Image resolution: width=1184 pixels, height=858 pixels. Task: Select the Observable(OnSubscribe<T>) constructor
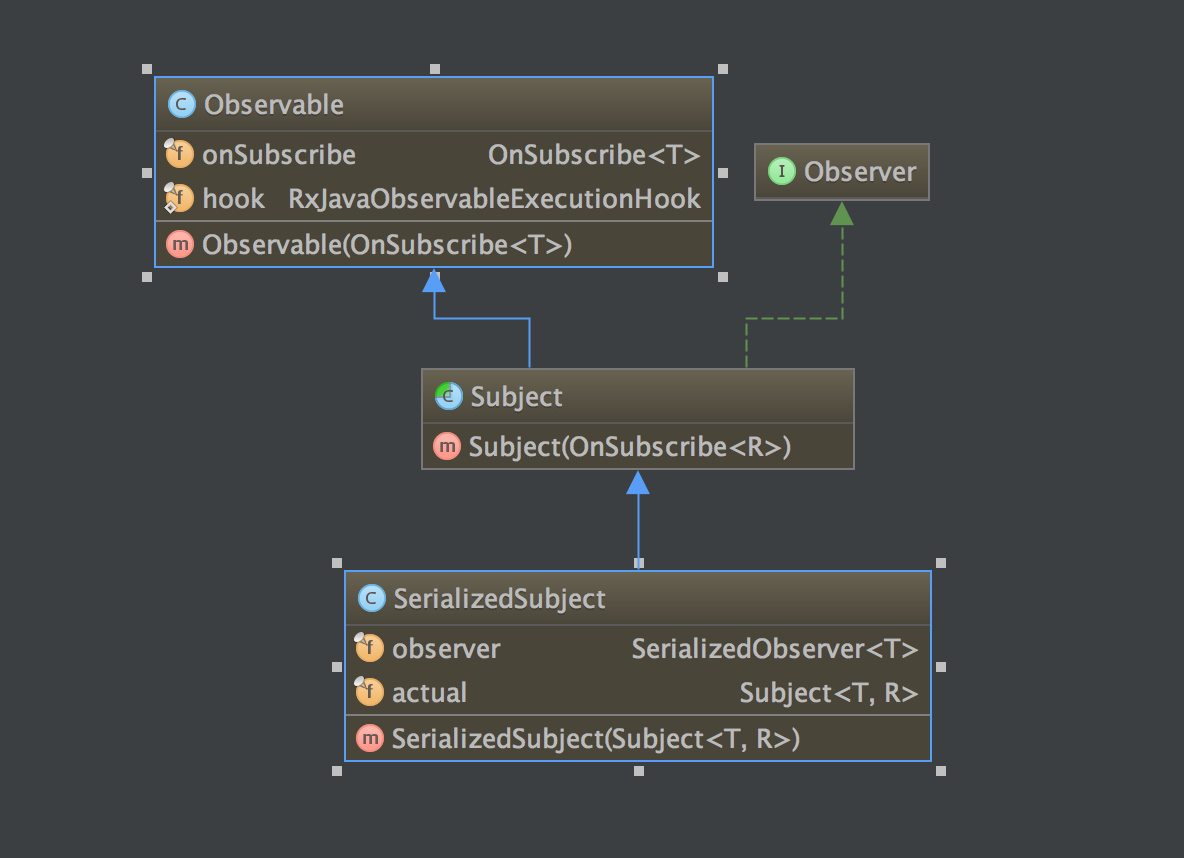(x=387, y=245)
